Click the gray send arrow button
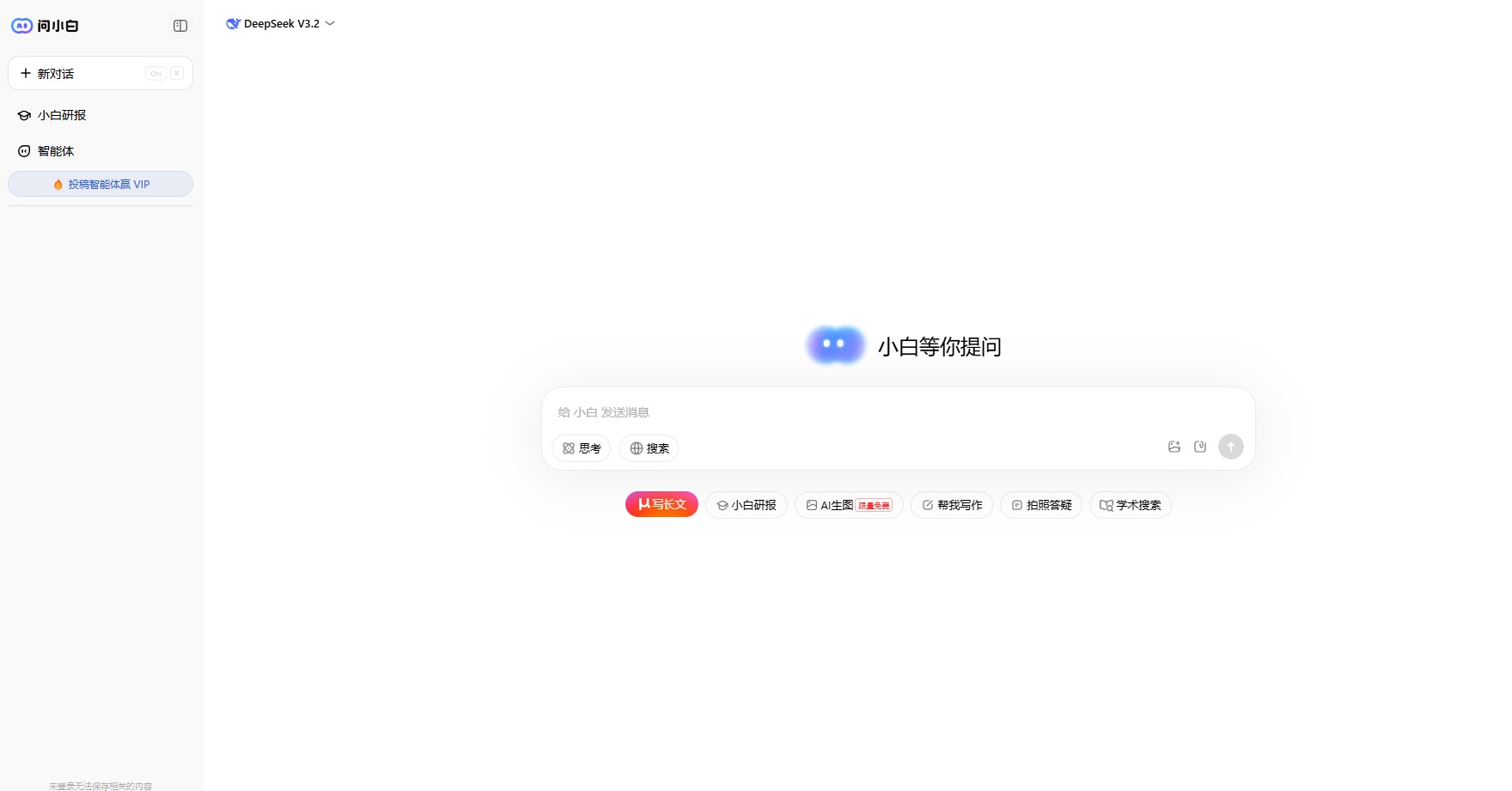Screen dimensions: 1512x791 [1230, 447]
